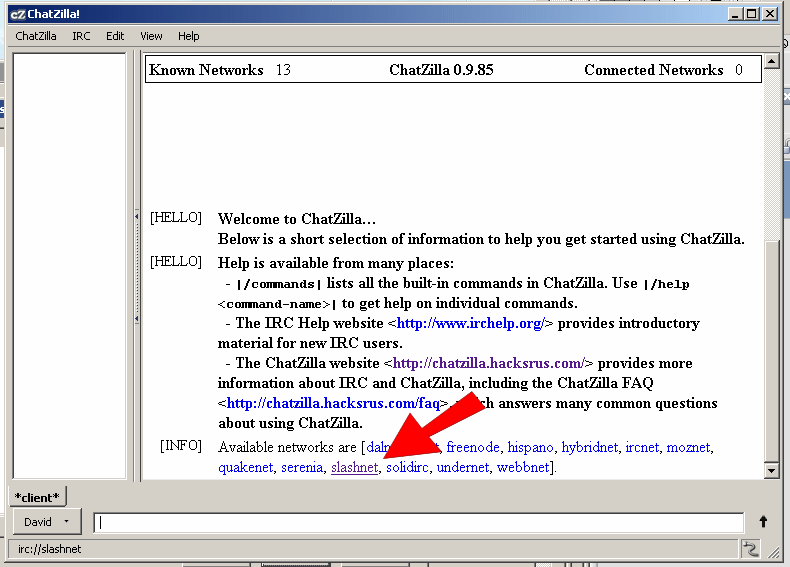Click the scrollbar down arrow
Screen dimensions: 790x567
click(x=770, y=470)
